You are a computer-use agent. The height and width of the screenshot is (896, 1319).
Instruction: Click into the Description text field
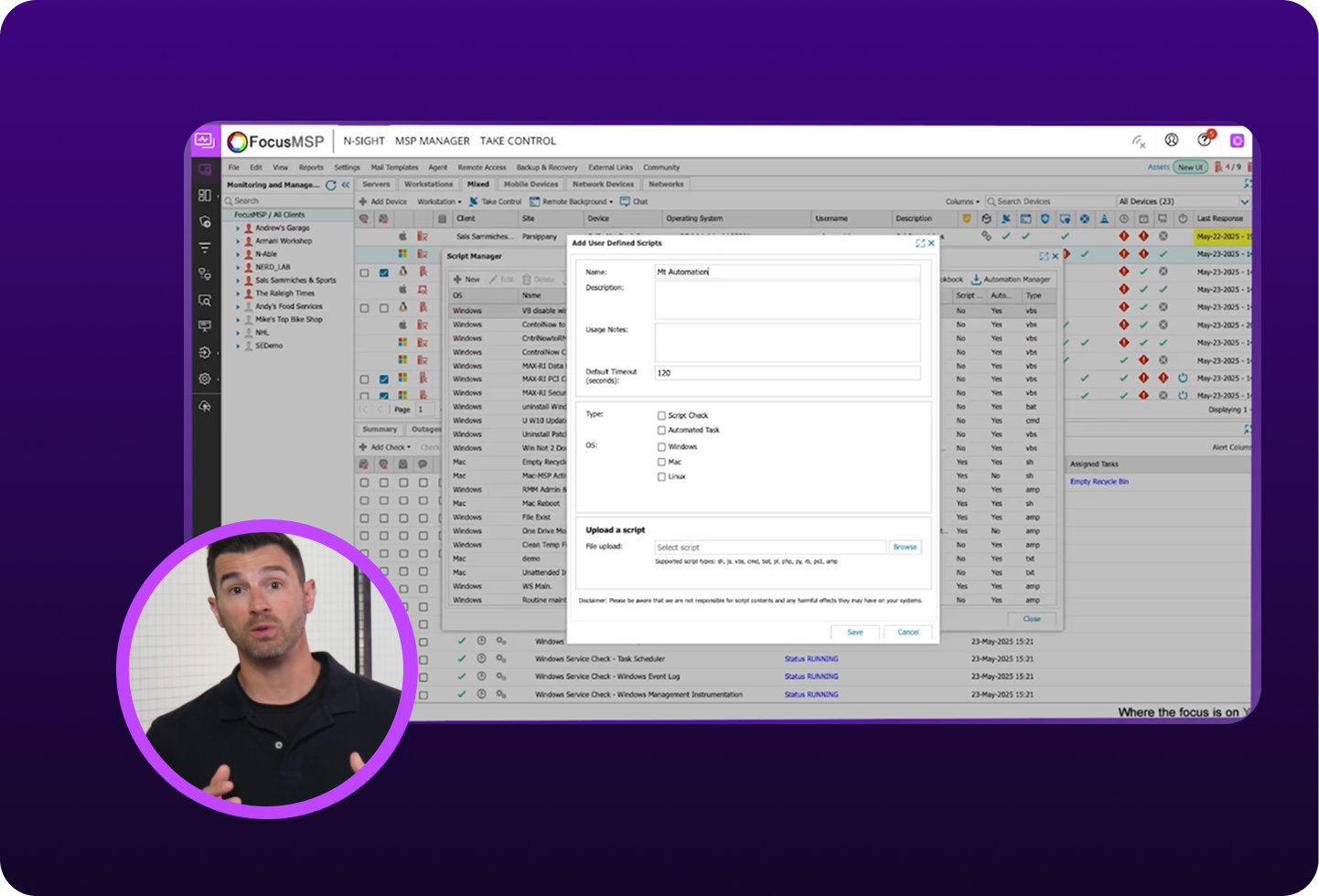click(x=787, y=300)
